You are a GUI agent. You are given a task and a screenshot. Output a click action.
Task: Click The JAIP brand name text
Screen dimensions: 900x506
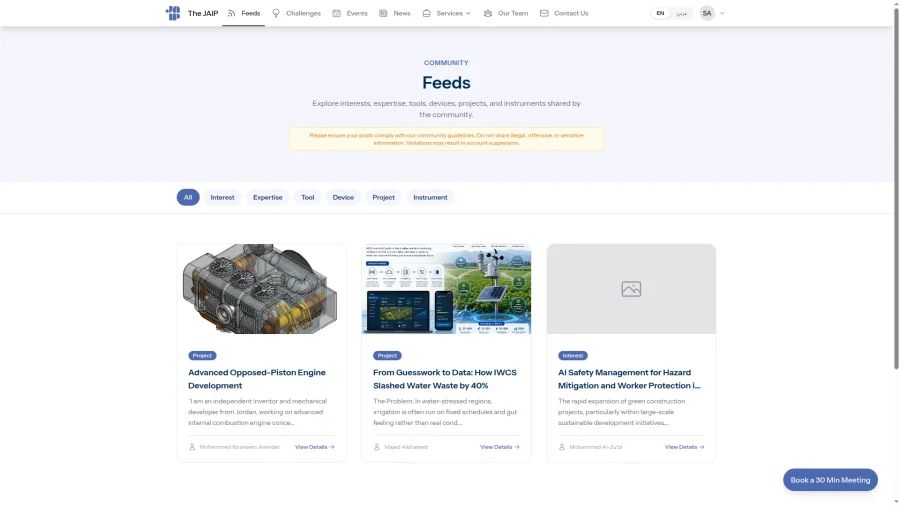[x=203, y=13]
